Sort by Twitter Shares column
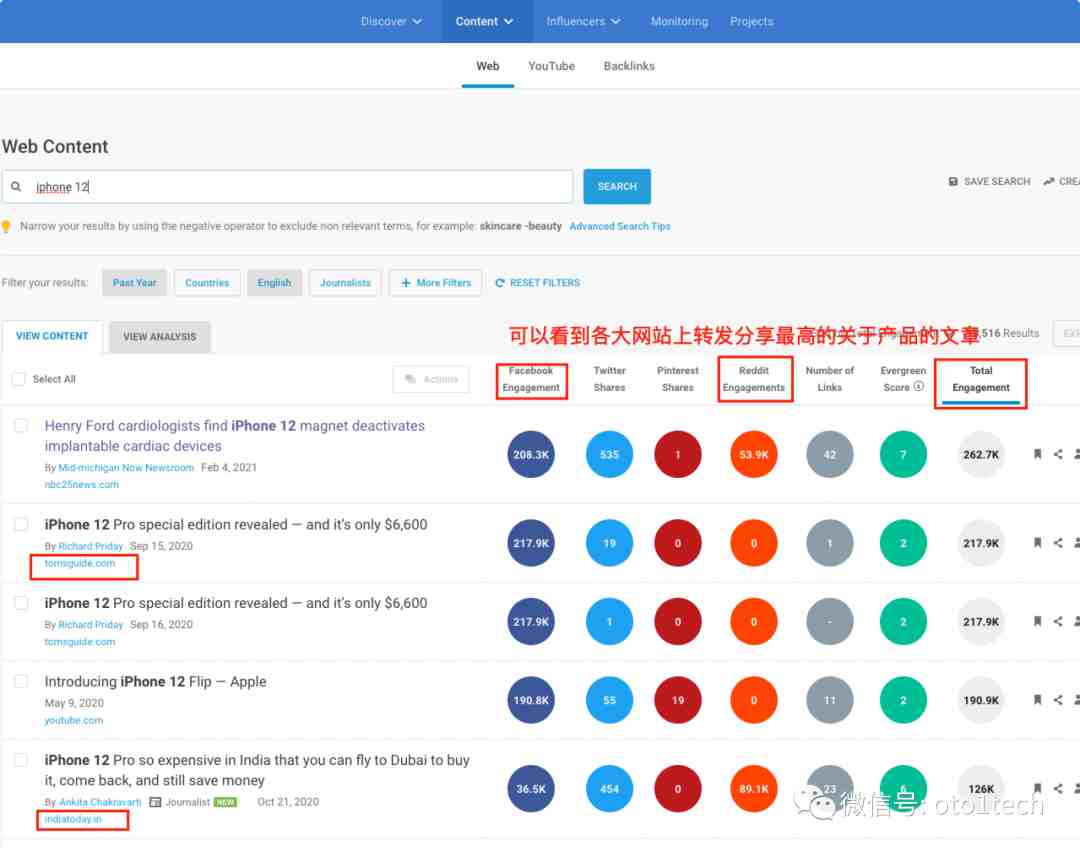1080x852 pixels. tap(610, 379)
